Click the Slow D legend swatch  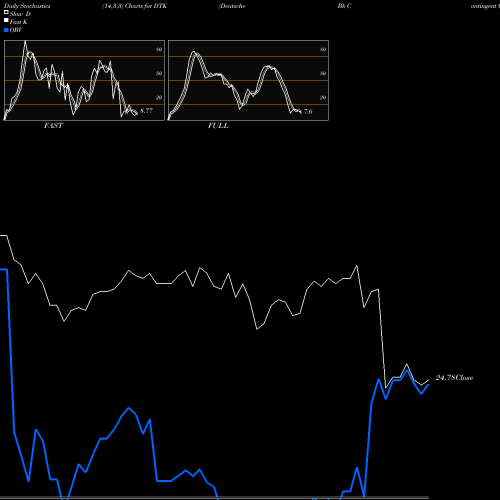point(6,12)
